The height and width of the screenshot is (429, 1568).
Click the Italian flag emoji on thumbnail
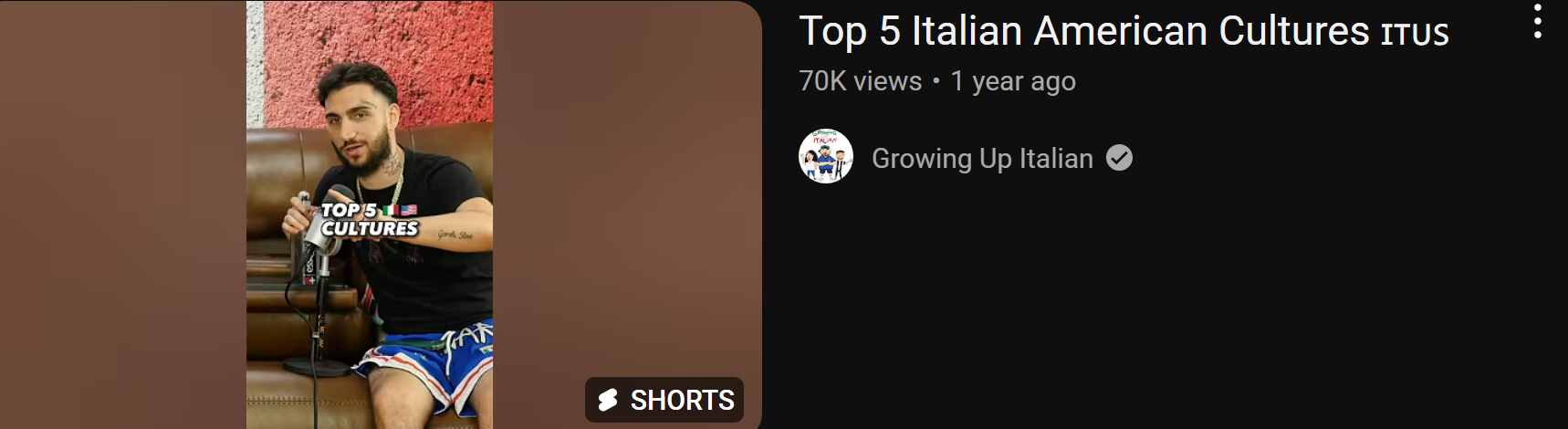[x=390, y=210]
